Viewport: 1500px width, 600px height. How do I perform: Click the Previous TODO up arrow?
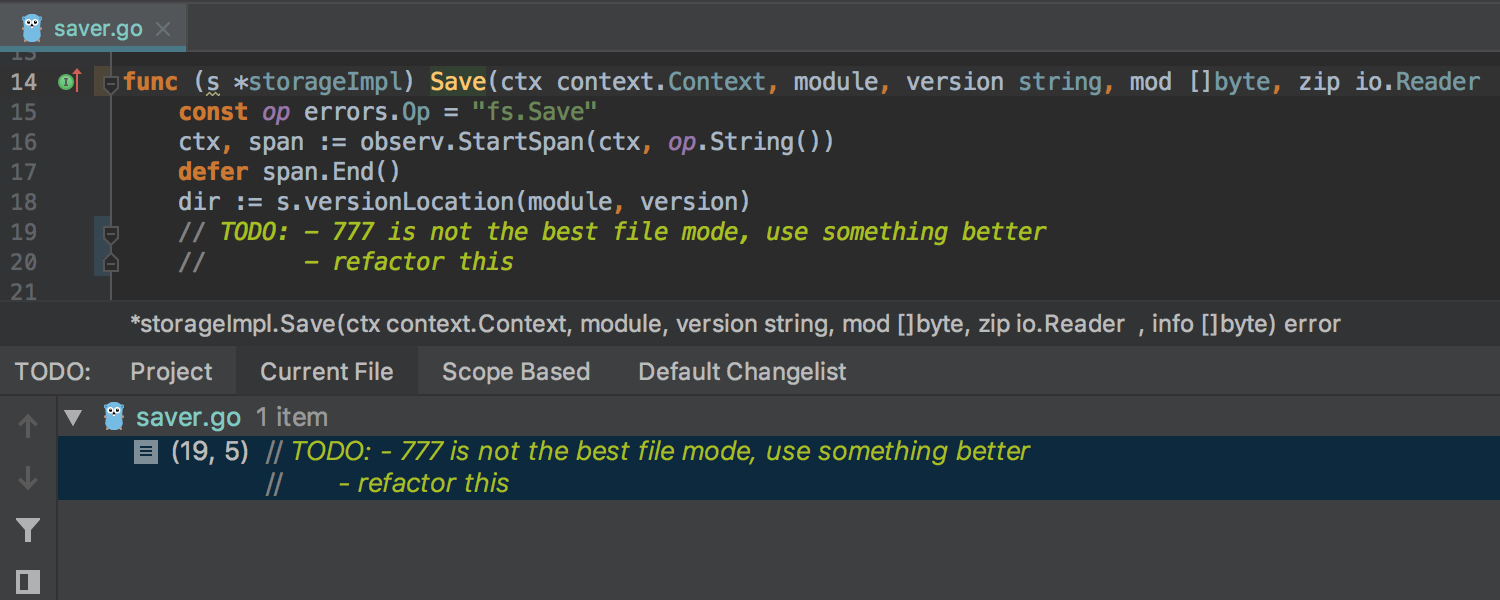(28, 427)
